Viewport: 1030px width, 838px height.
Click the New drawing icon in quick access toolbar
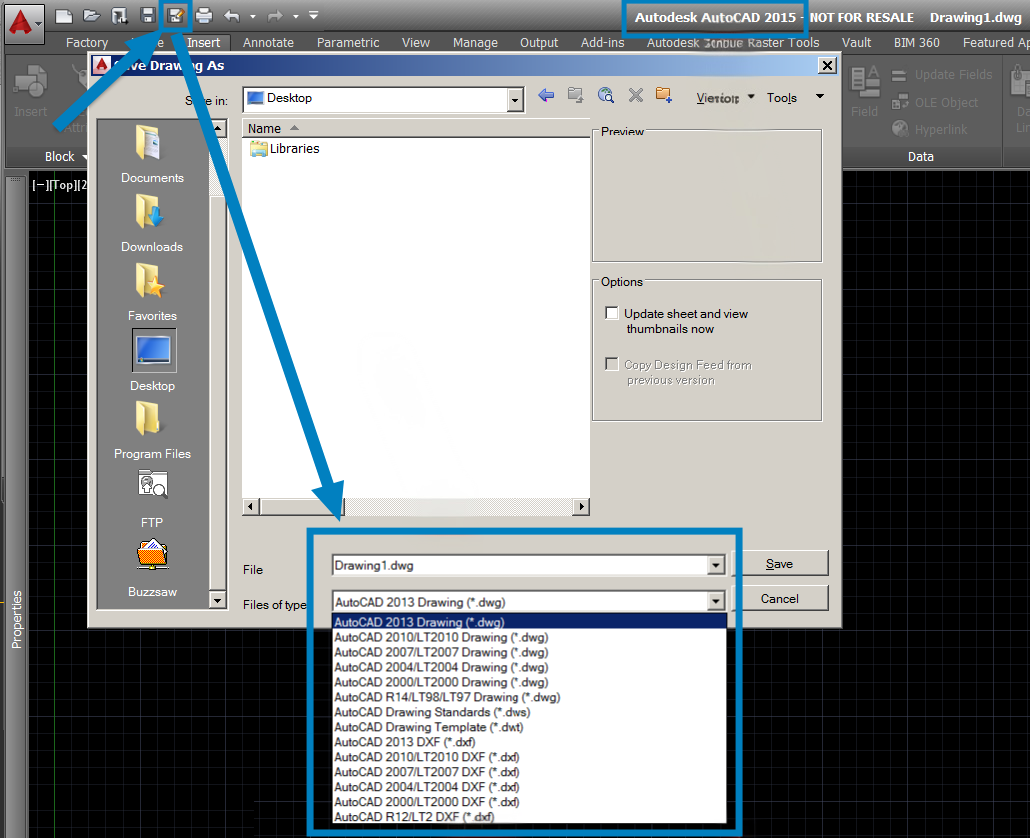coord(64,16)
